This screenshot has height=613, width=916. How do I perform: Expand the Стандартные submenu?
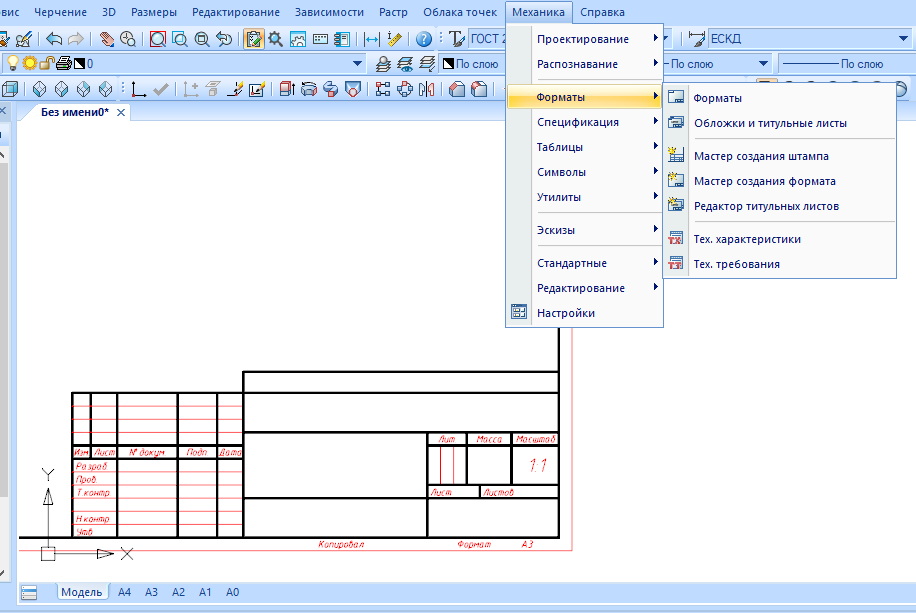(585, 263)
